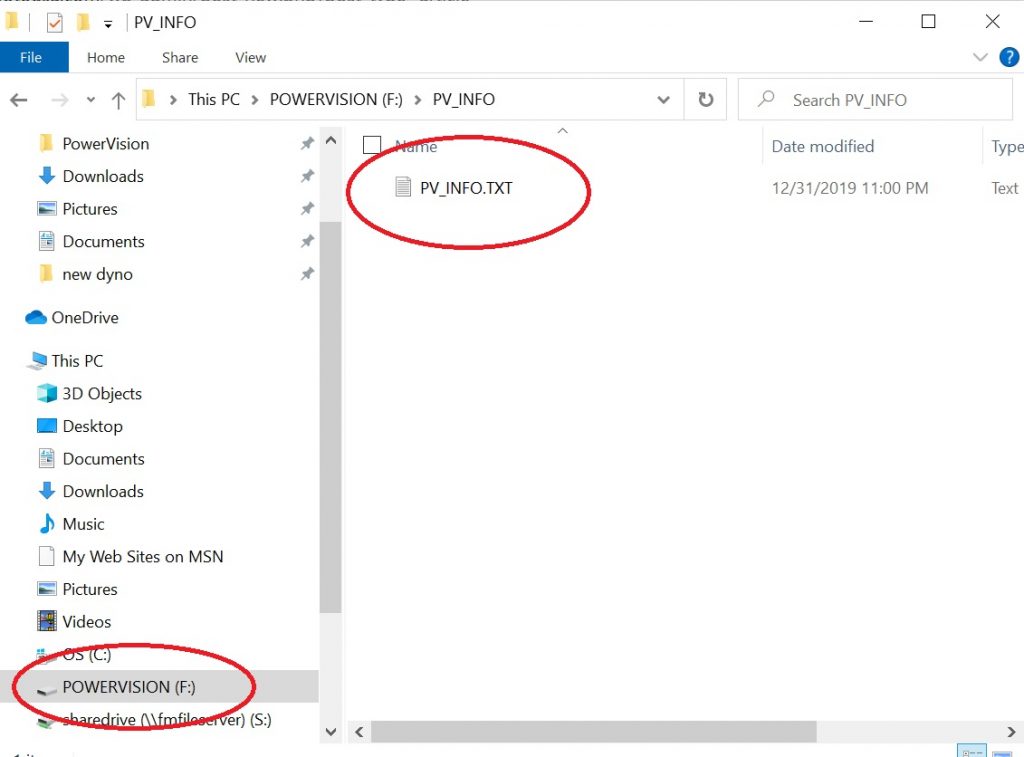Expand the ribbon with the chevron
The height and width of the screenshot is (757, 1024).
[x=980, y=57]
